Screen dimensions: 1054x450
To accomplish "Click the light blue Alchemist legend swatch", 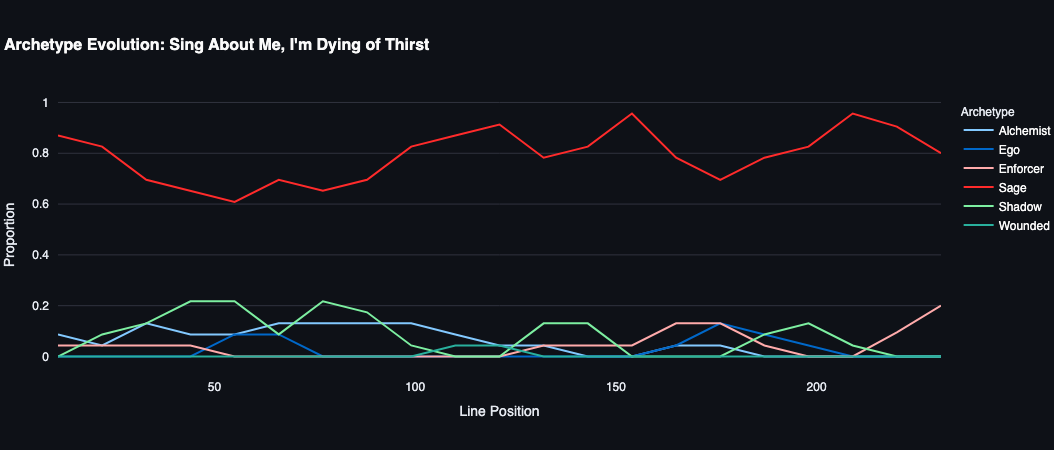I will [x=976, y=131].
